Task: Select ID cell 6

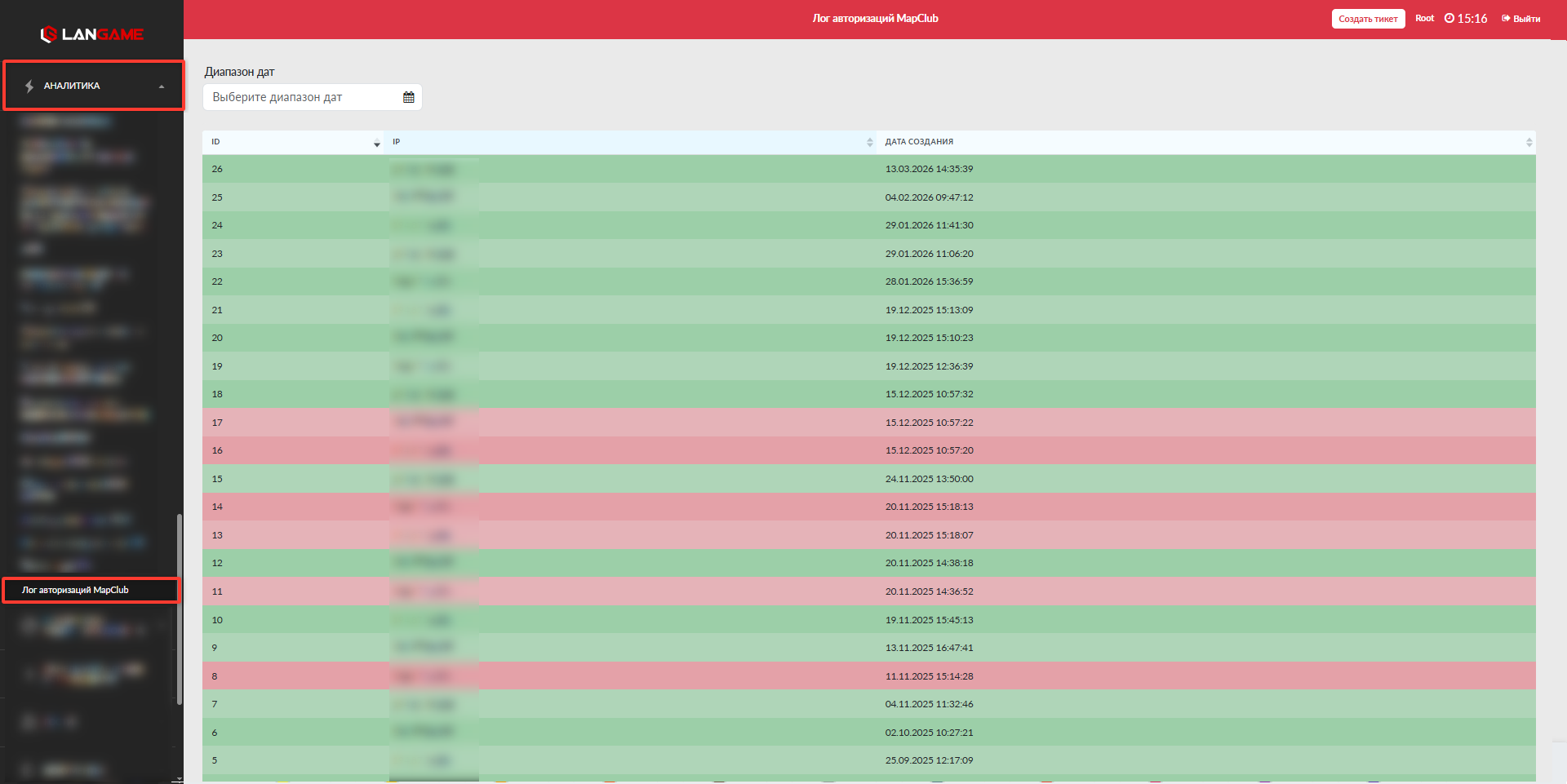Action: point(215,733)
